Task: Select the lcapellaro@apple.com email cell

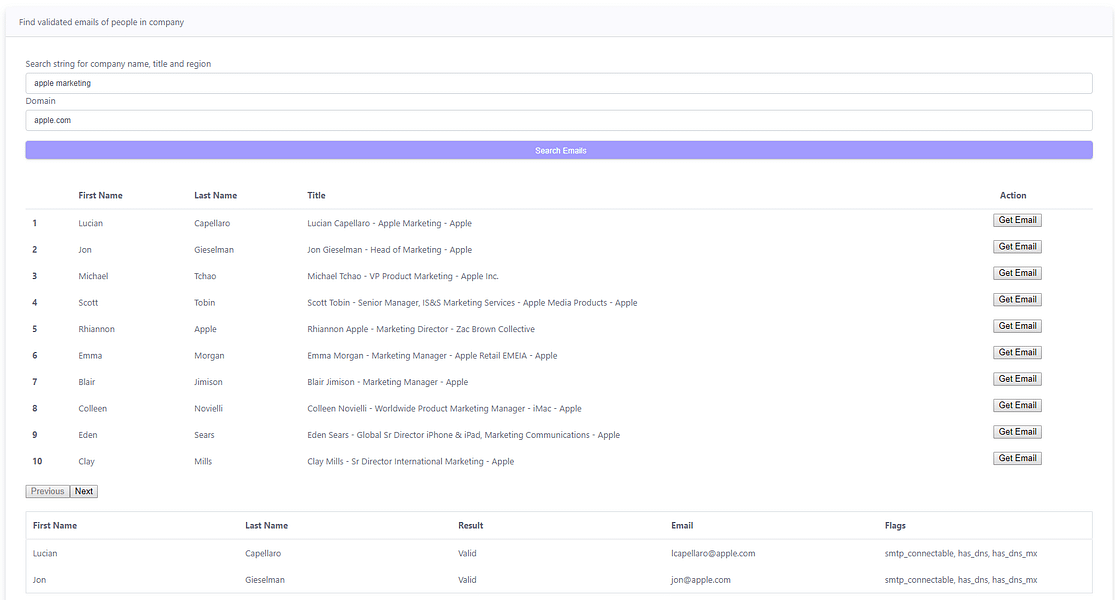Action: 713,553
